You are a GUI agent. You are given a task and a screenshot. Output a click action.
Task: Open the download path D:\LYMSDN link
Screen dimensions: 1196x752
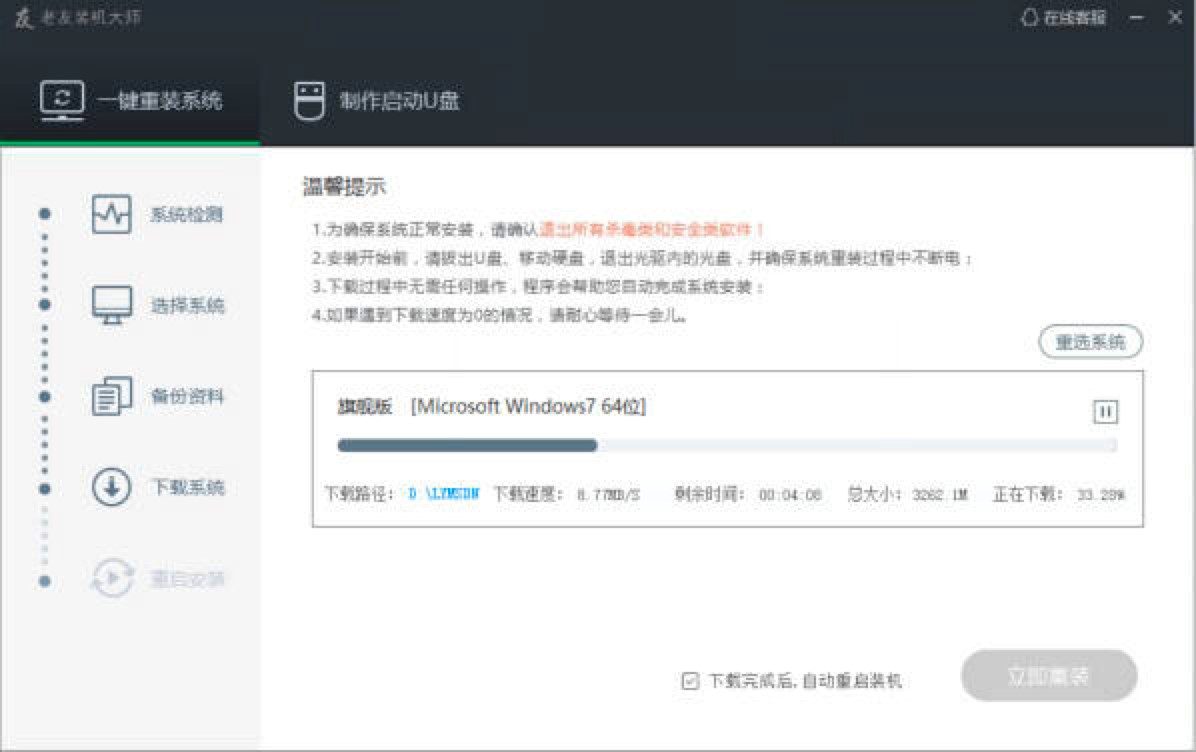pyautogui.click(x=443, y=494)
